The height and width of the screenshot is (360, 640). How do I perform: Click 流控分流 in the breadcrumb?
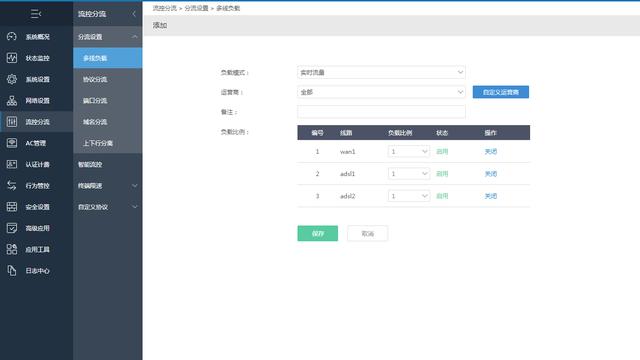(x=164, y=8)
